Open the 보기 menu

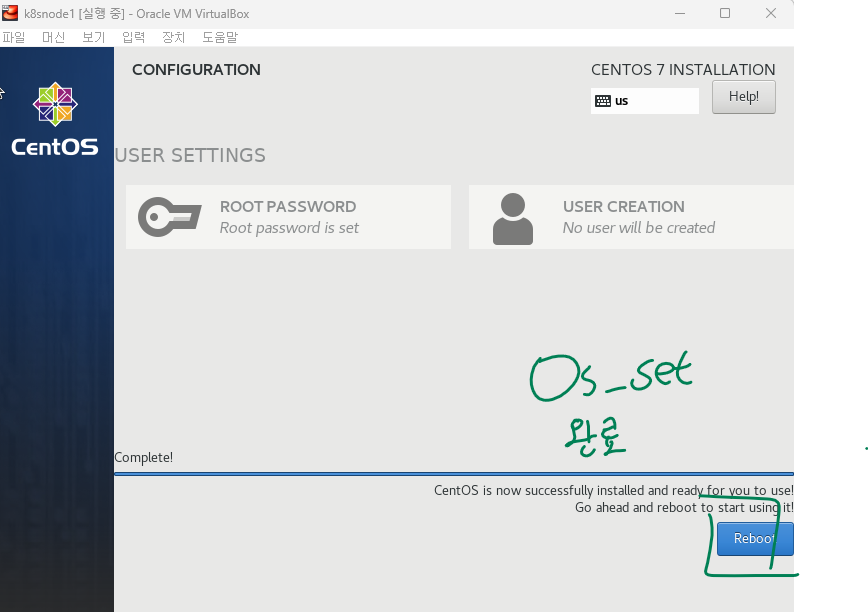[94, 37]
